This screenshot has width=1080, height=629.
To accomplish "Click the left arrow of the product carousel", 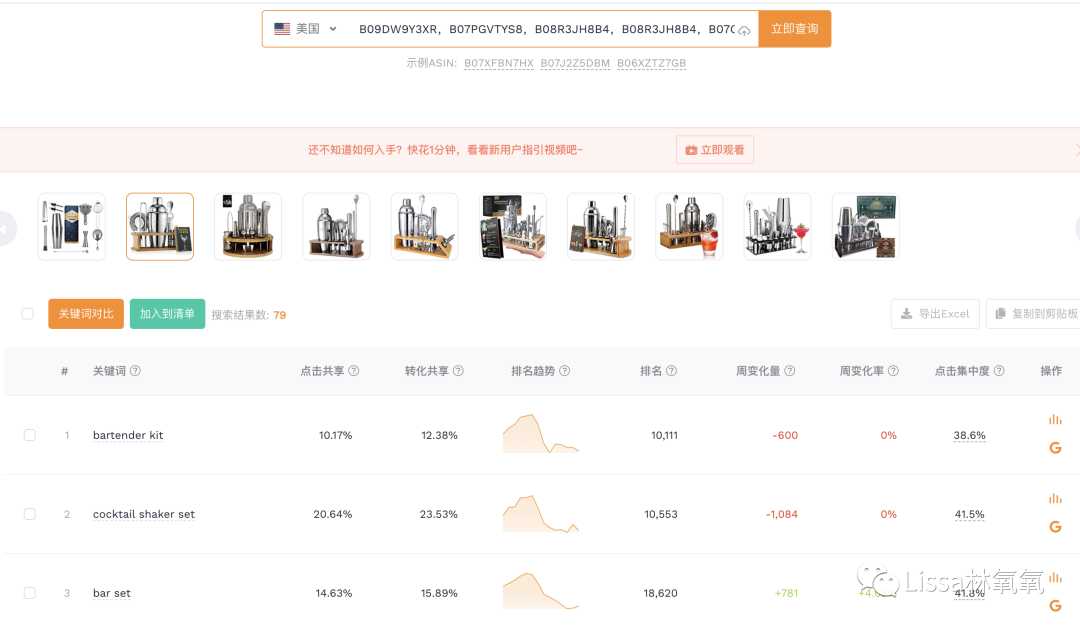I will click(8, 227).
